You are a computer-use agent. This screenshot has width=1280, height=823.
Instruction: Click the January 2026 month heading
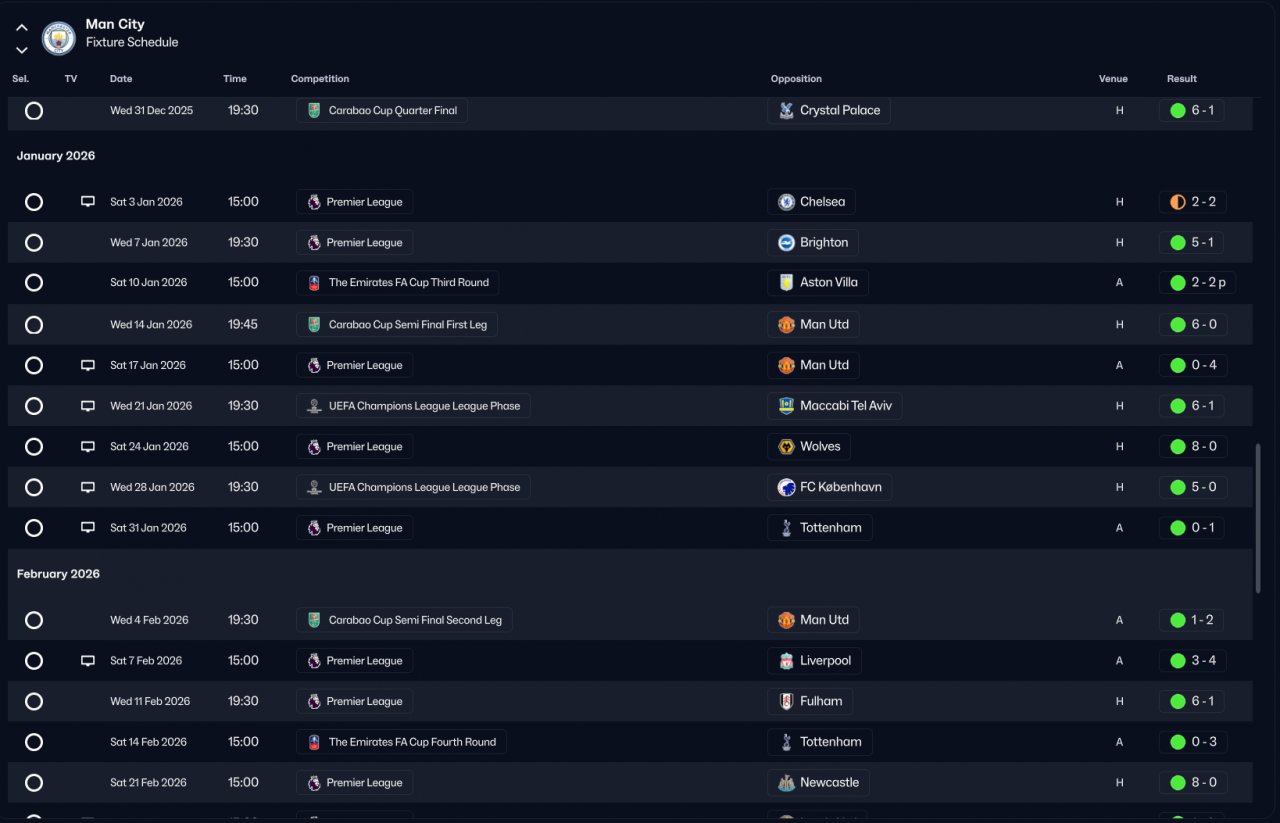[56, 156]
